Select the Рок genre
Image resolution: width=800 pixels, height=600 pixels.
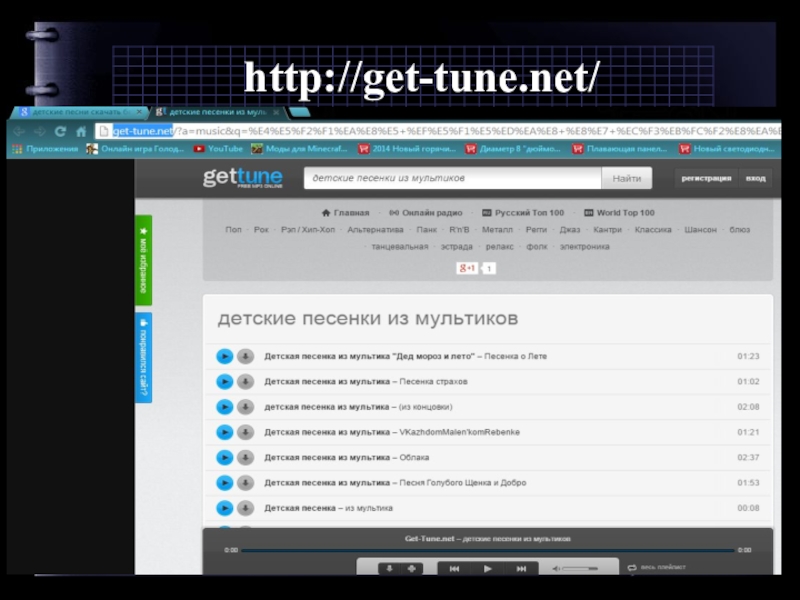261,230
